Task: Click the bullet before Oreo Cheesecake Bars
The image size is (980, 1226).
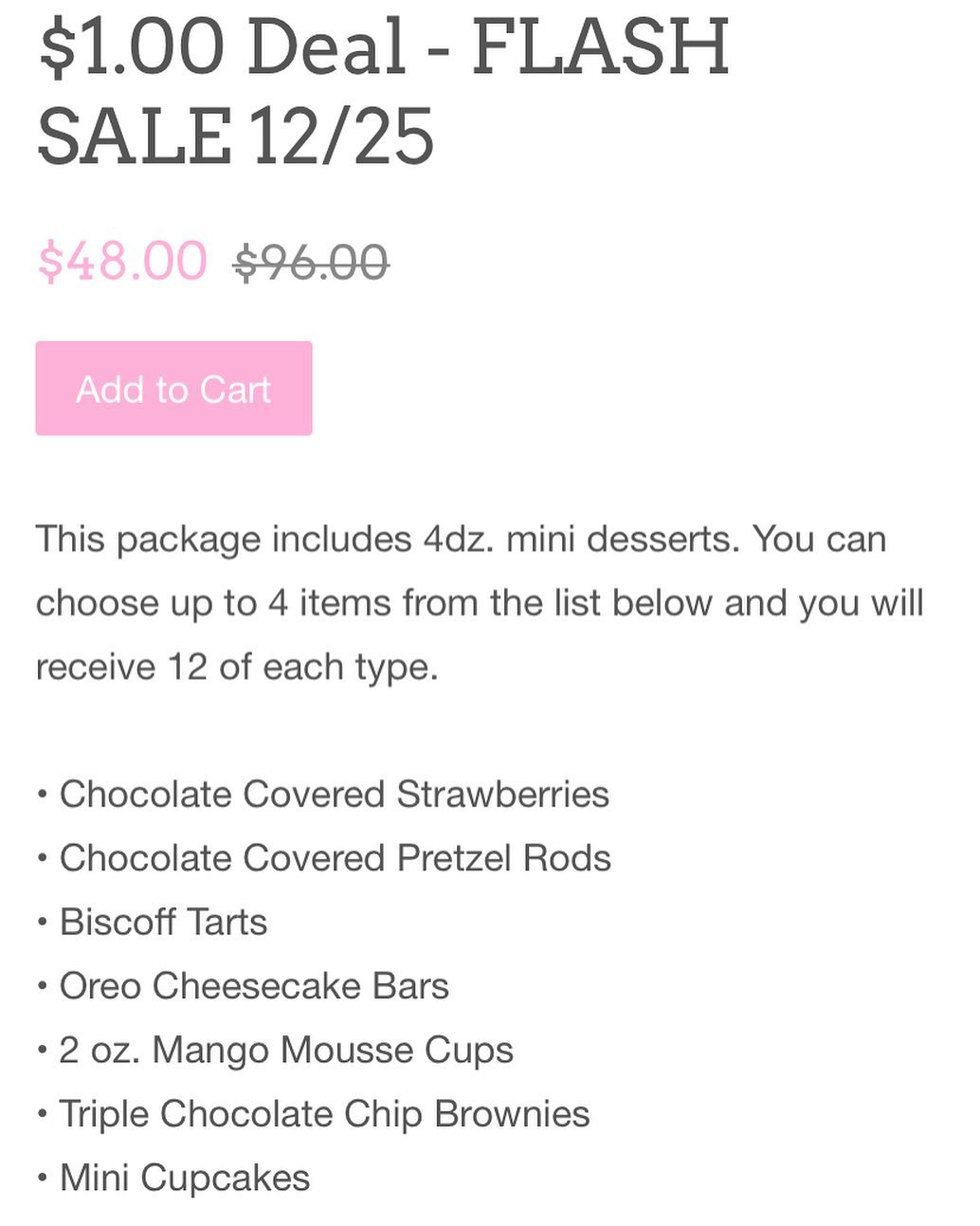Action: [x=42, y=987]
